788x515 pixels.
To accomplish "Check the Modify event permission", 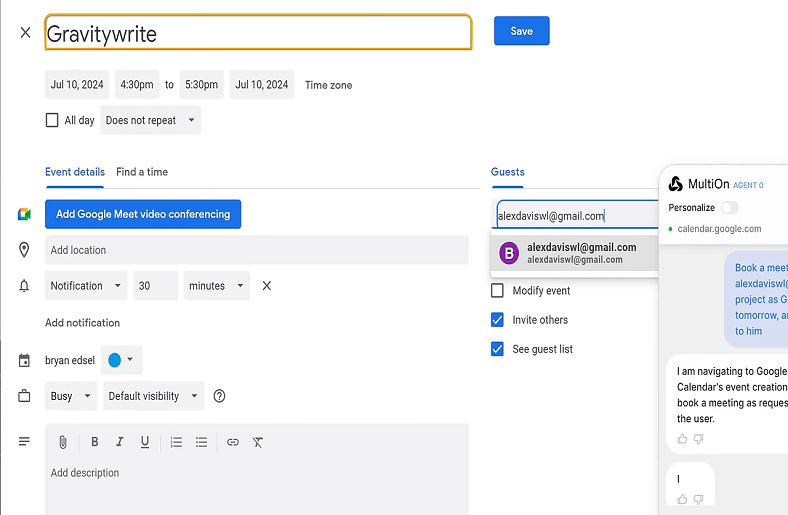I will pyautogui.click(x=497, y=290).
